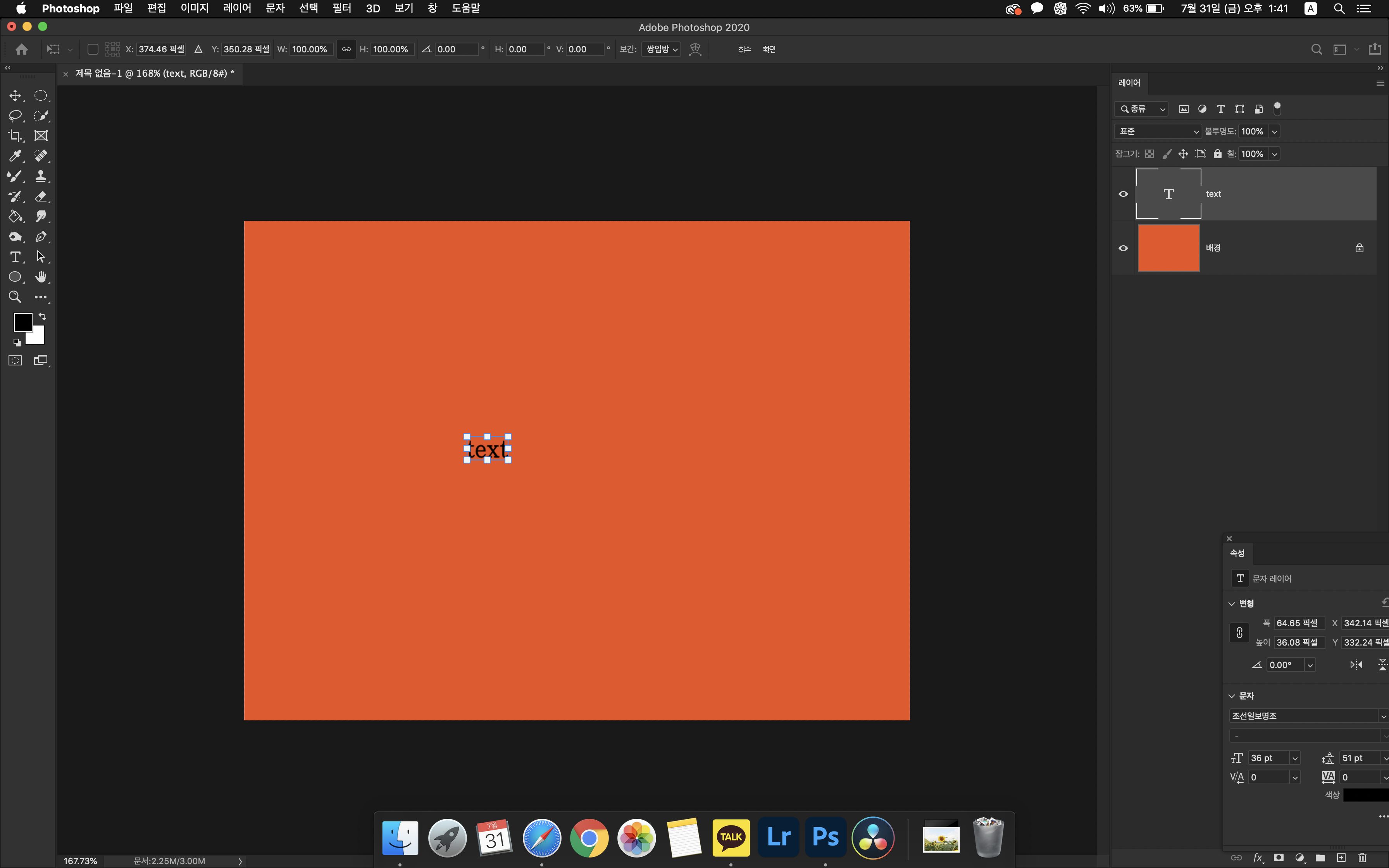Viewport: 1389px width, 868px height.
Task: Open the 표준 blend mode dropdown
Action: [x=1158, y=131]
